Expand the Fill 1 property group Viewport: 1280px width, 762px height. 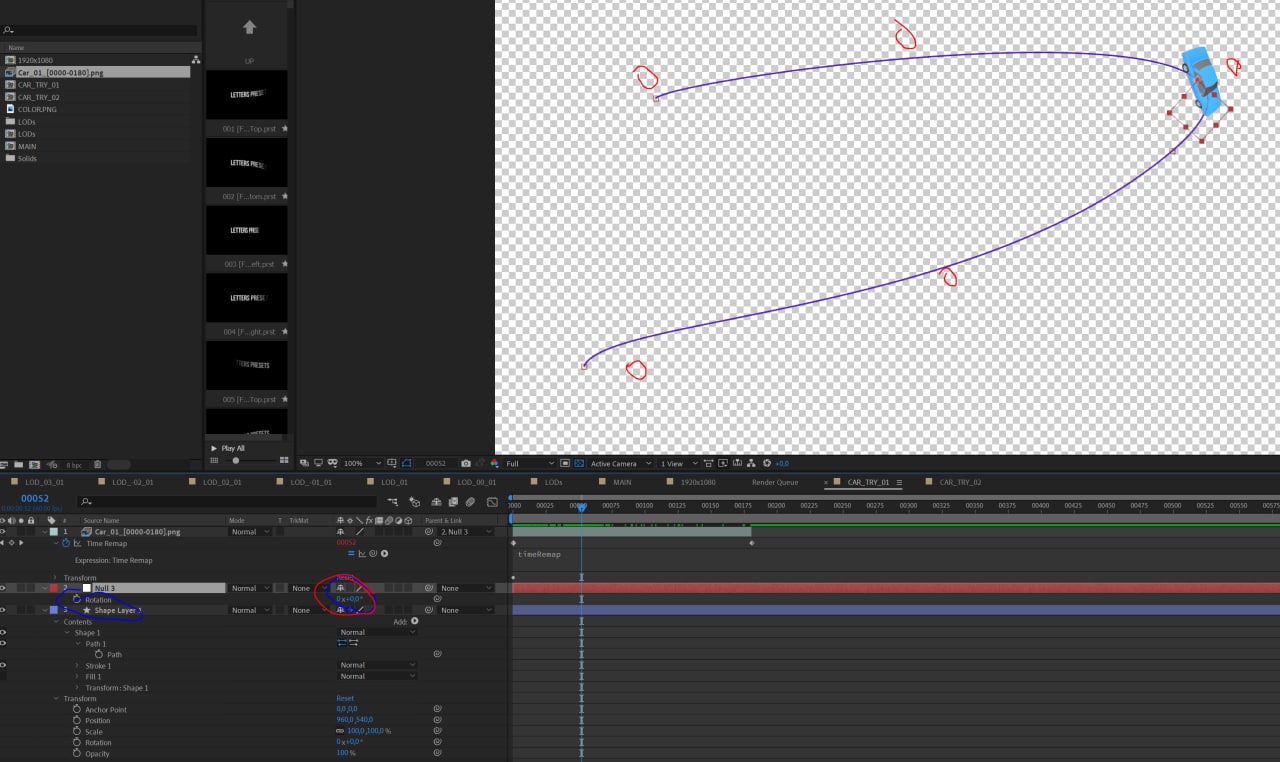pyautogui.click(x=77, y=676)
